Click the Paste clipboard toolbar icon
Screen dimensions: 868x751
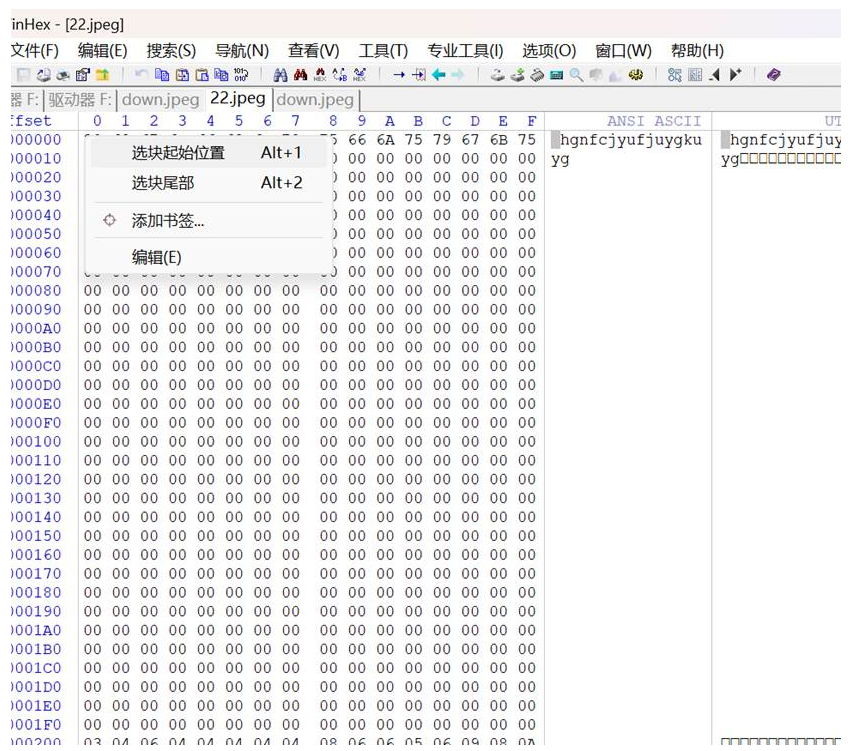coord(202,75)
